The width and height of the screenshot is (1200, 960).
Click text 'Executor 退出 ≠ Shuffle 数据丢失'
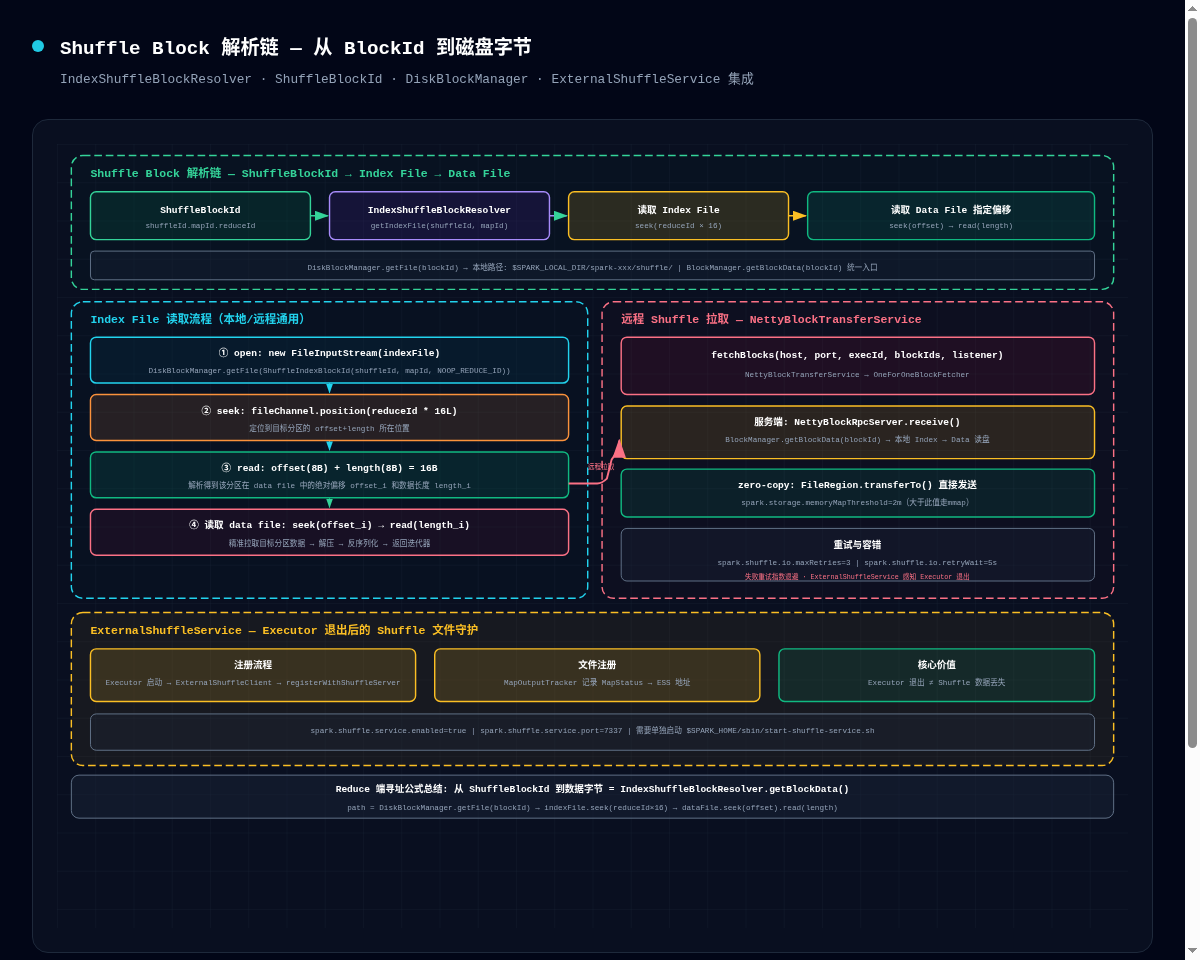(x=936, y=682)
